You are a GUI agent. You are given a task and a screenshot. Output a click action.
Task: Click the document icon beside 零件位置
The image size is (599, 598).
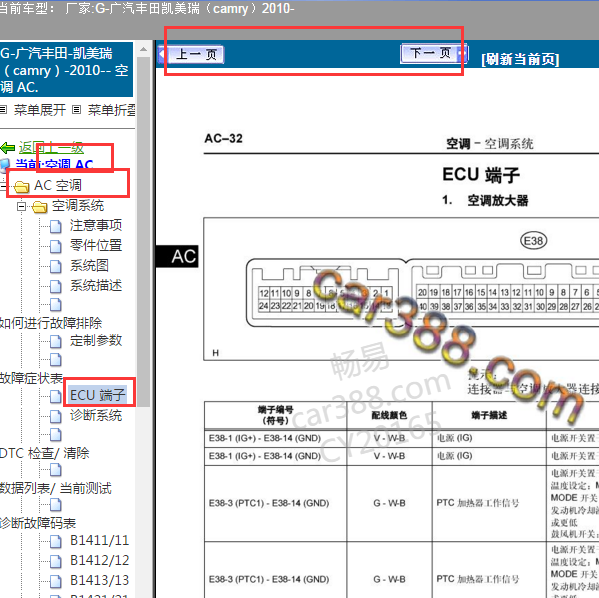click(x=56, y=246)
